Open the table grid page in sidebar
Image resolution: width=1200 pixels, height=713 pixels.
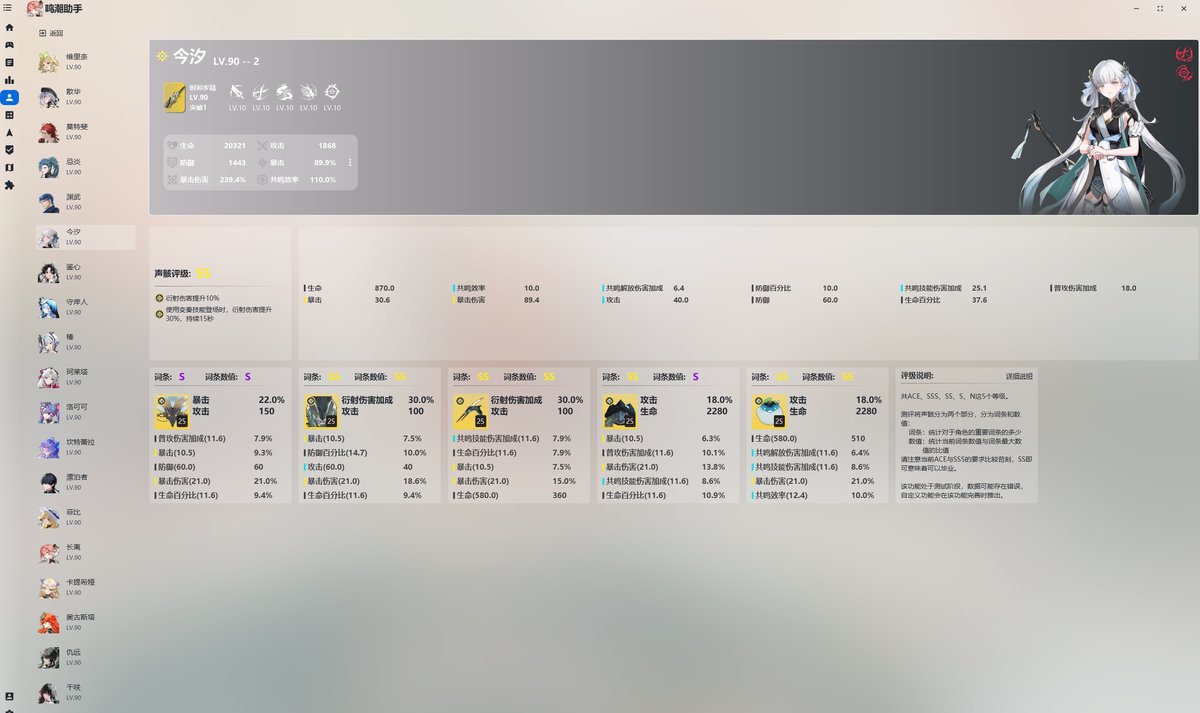click(9, 115)
